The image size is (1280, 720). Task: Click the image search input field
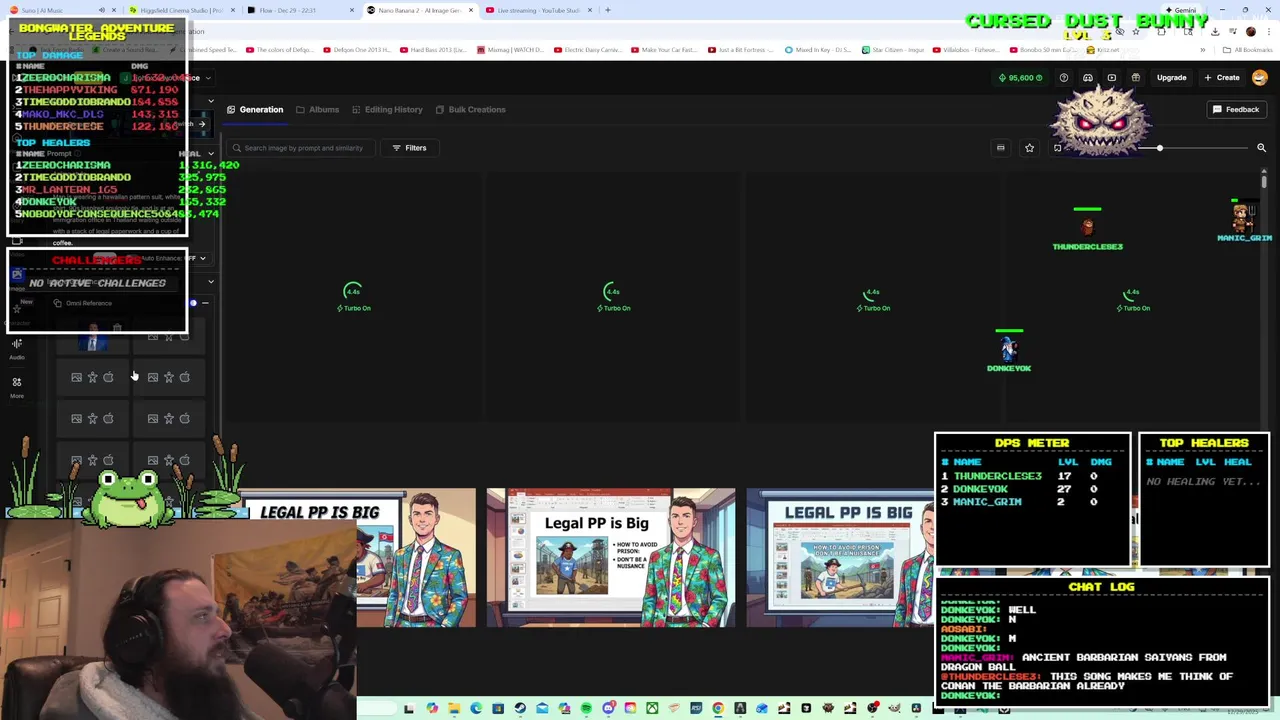(x=302, y=148)
